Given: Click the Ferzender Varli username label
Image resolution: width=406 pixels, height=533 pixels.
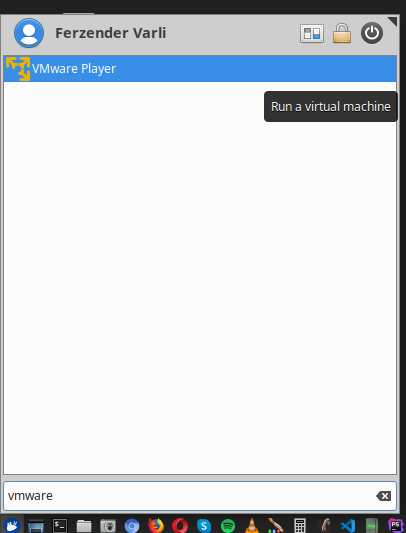Looking at the screenshot, I should point(111,33).
